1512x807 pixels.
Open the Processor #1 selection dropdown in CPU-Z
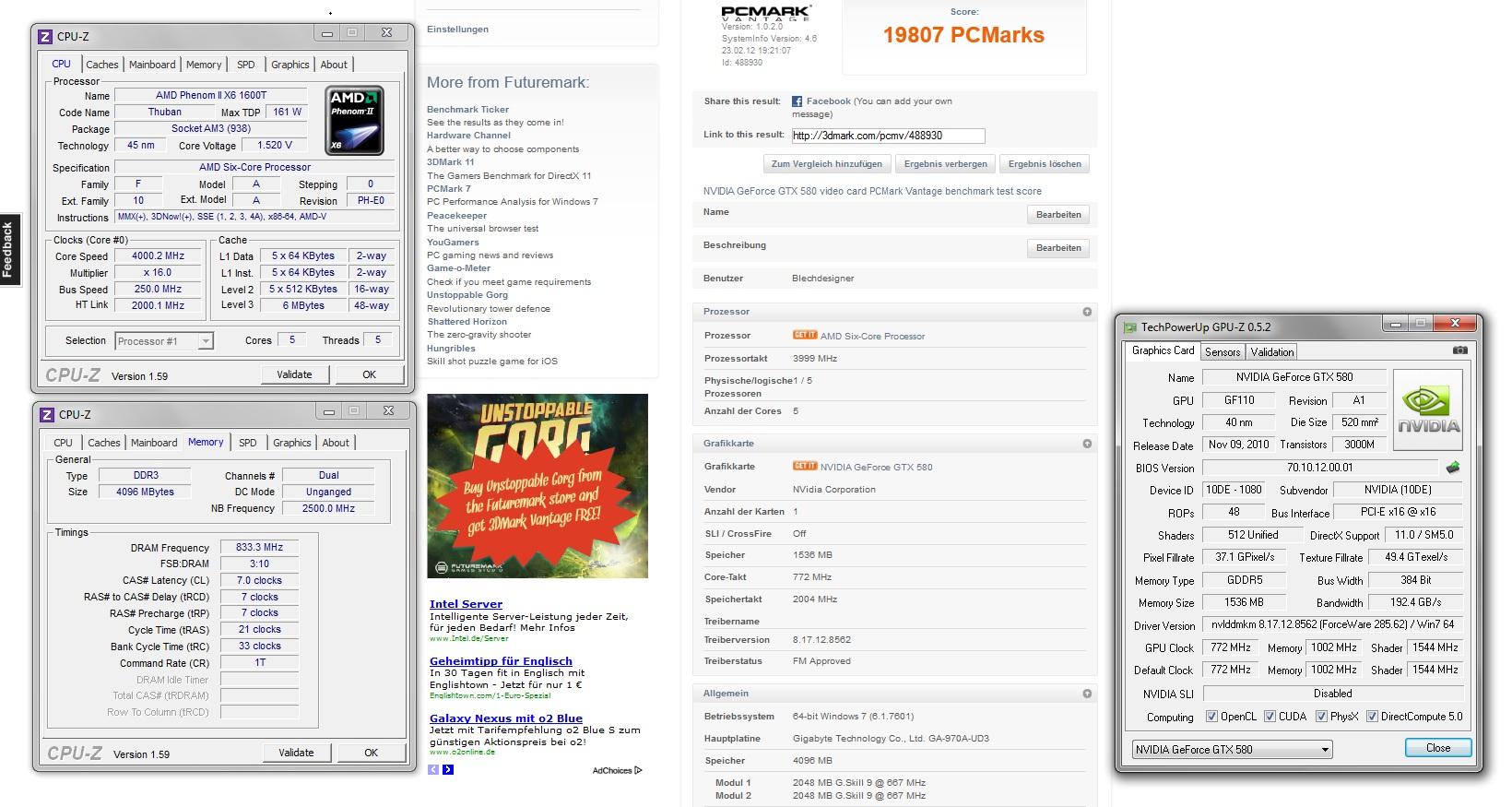pyautogui.click(x=164, y=341)
